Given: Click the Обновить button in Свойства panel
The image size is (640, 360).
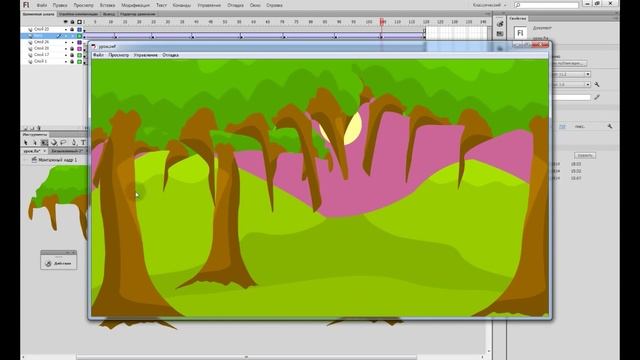Looking at the screenshot, I should pyautogui.click(x=585, y=156).
